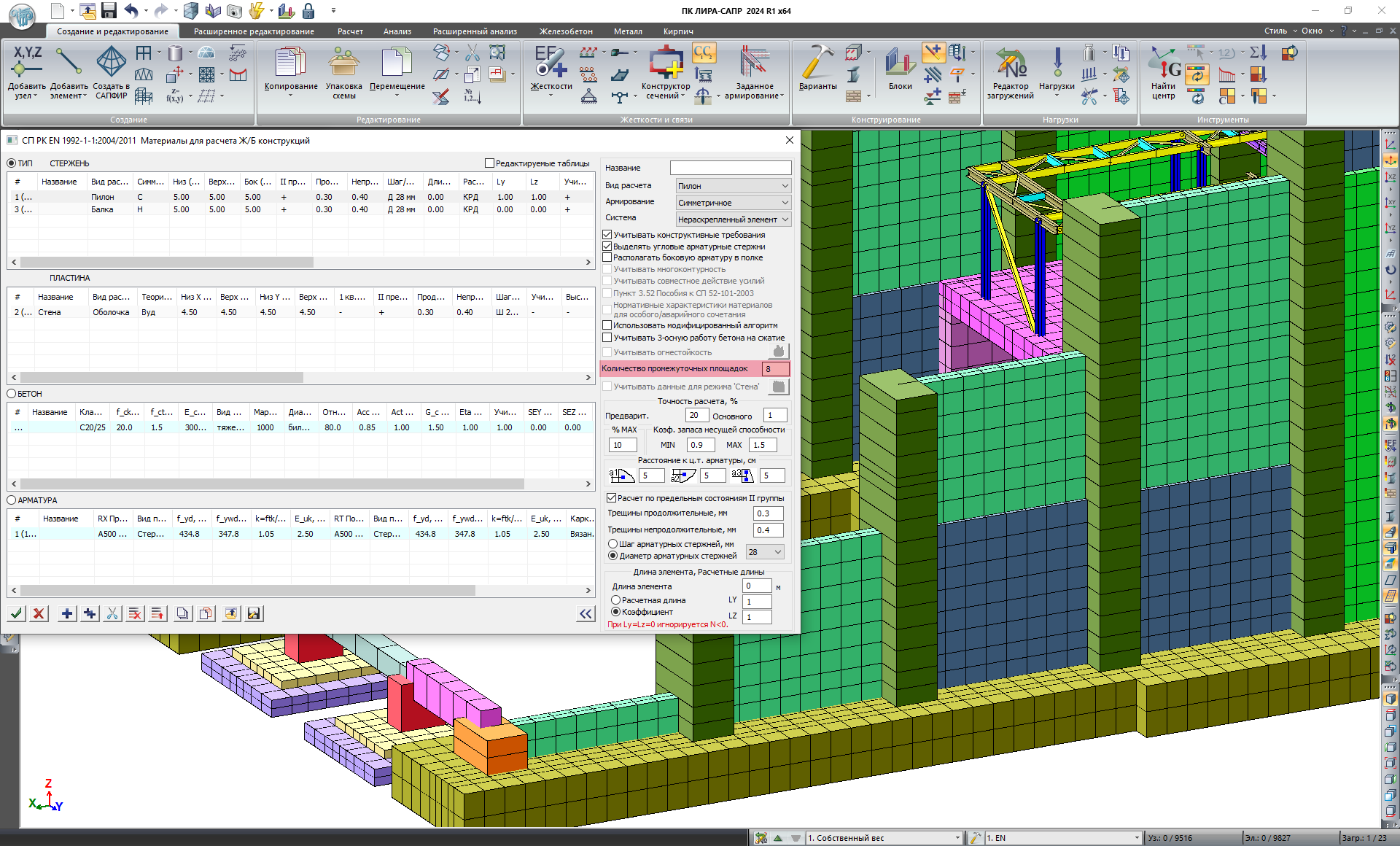
Task: Click the red X cancel icon in dialog
Action: 39,614
